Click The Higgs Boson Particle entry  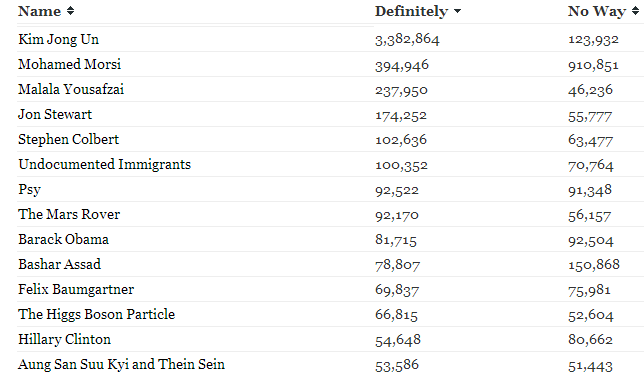coord(97,314)
